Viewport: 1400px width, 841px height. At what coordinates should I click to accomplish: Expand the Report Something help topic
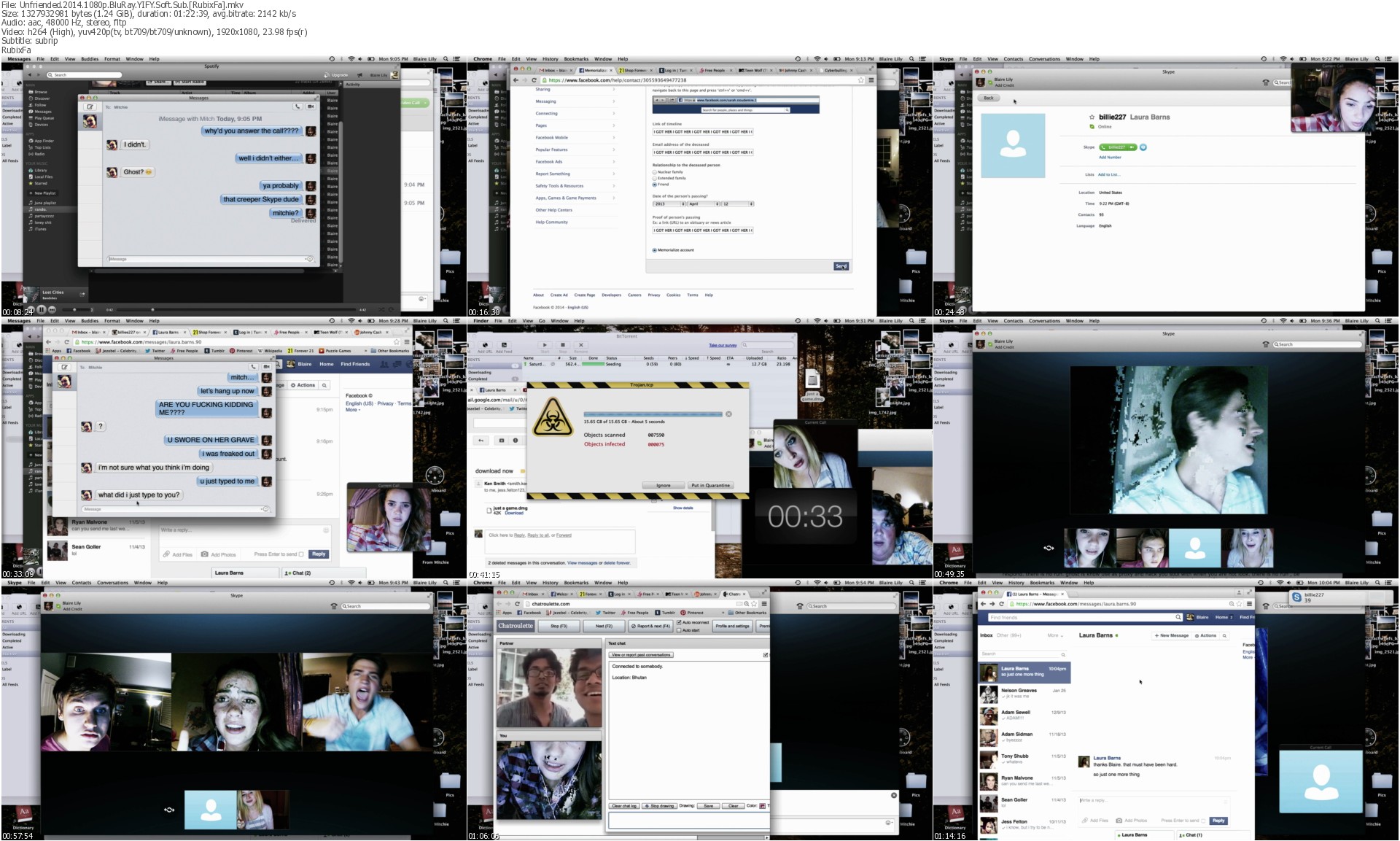coord(575,174)
